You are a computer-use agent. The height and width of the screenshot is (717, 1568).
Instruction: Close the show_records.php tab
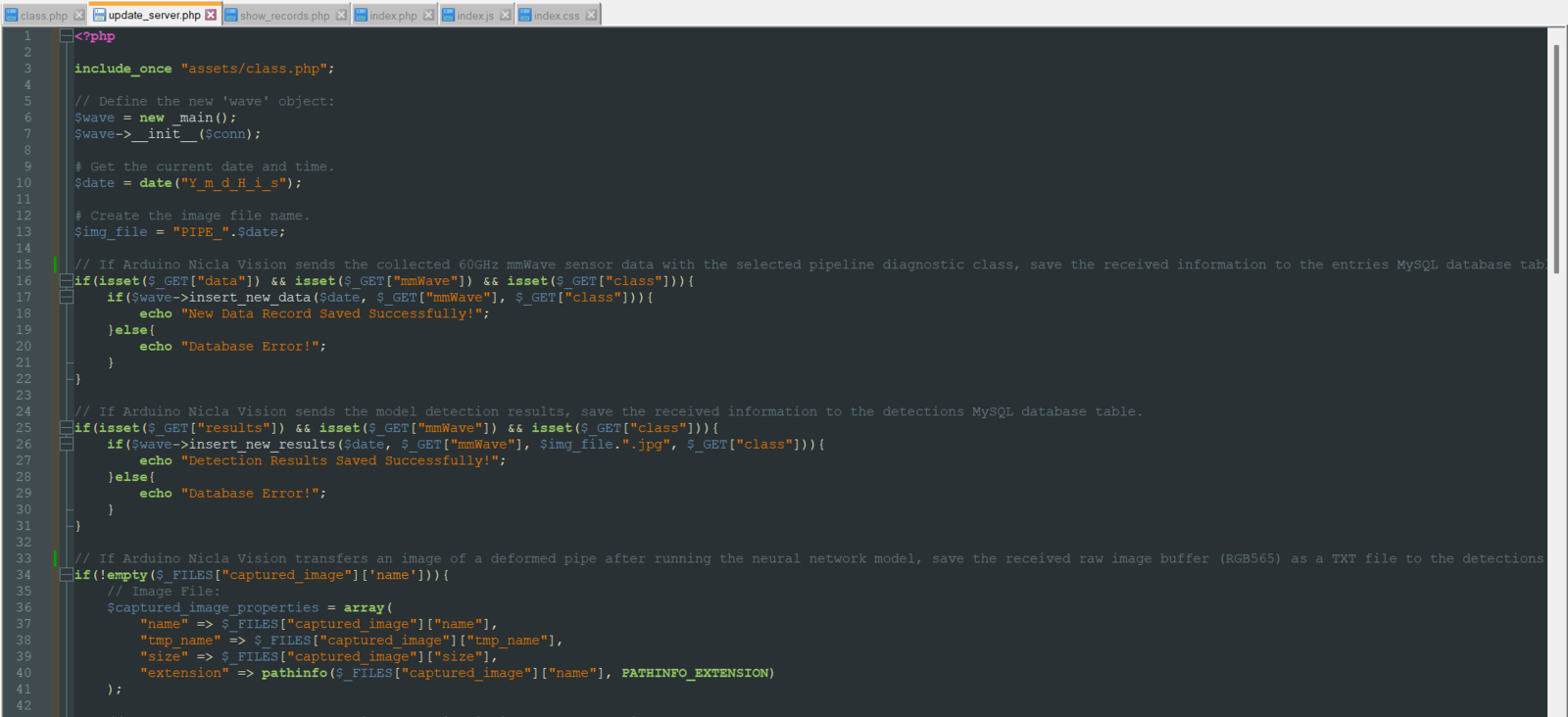[341, 15]
